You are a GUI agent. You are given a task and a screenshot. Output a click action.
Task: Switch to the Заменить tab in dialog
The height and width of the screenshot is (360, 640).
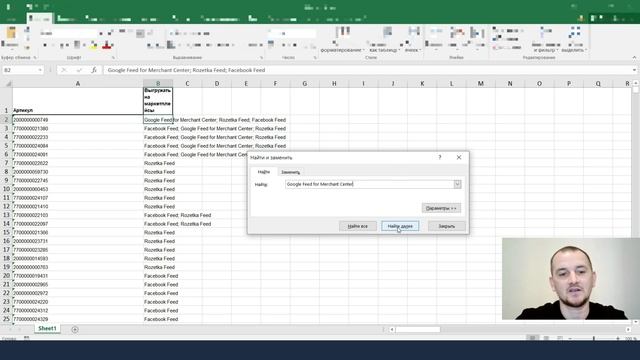[291, 172]
